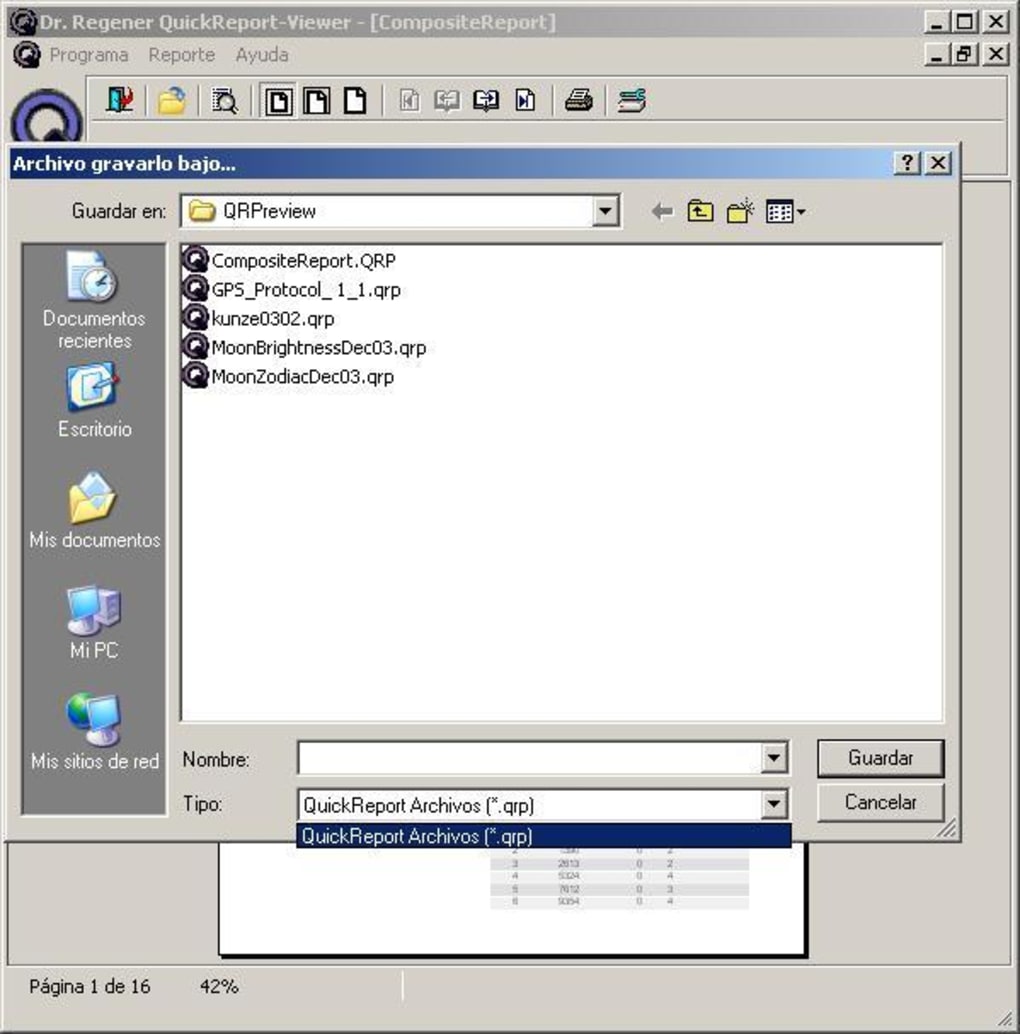
Task: Click the printer setup icon
Action: click(631, 101)
